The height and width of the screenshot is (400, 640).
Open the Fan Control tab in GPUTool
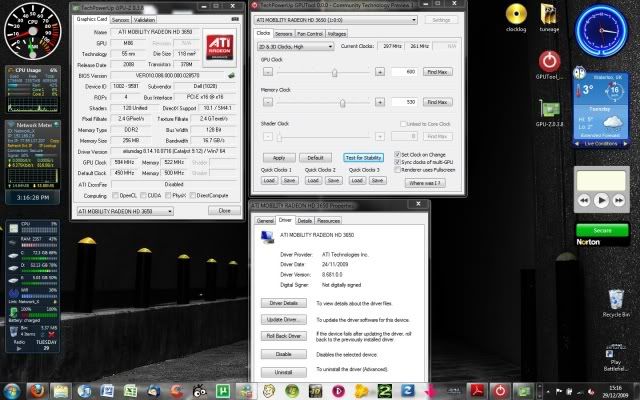point(310,34)
